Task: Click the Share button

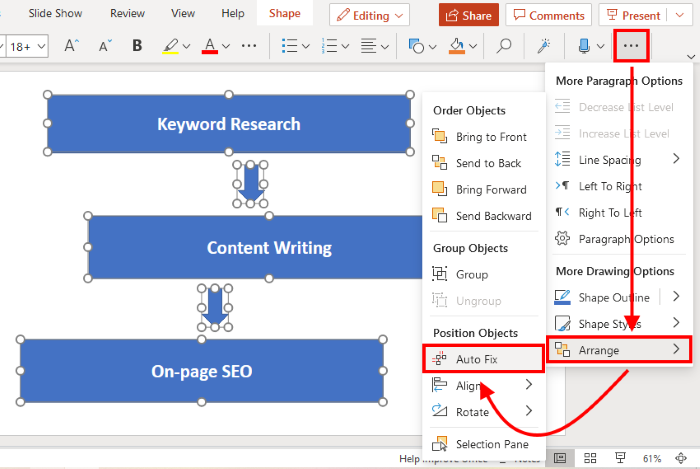Action: point(469,16)
